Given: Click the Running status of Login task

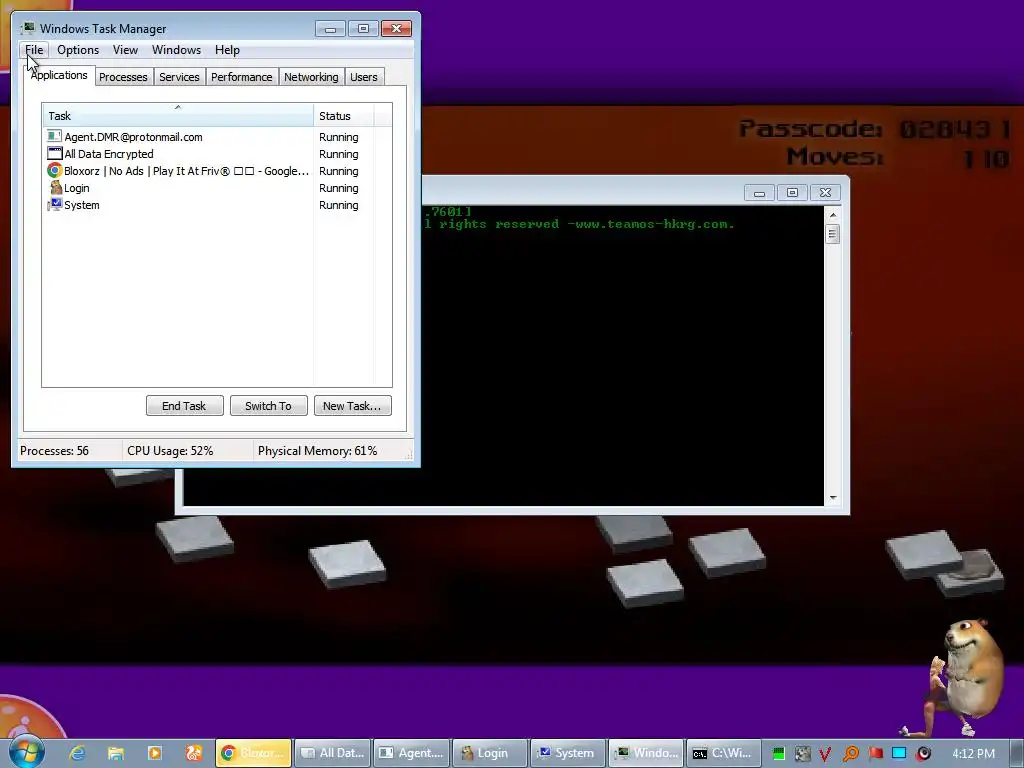Looking at the screenshot, I should click(x=338, y=188).
